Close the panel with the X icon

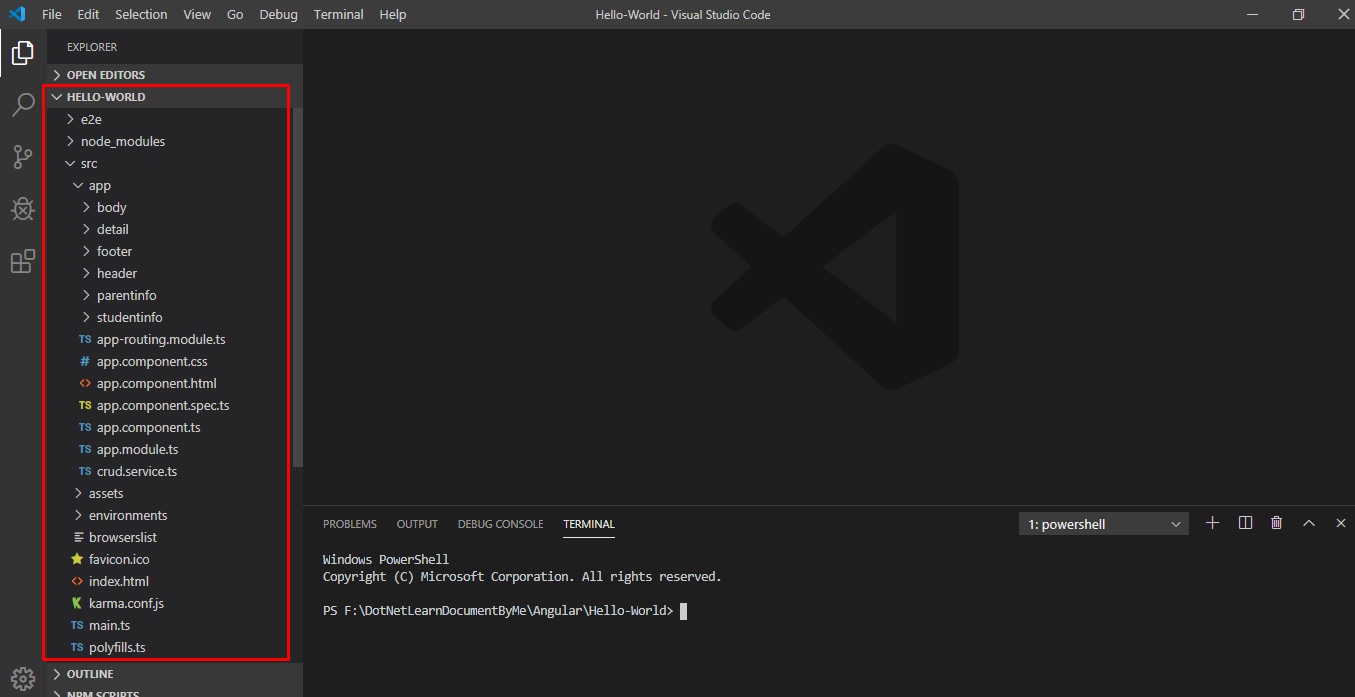click(1341, 522)
